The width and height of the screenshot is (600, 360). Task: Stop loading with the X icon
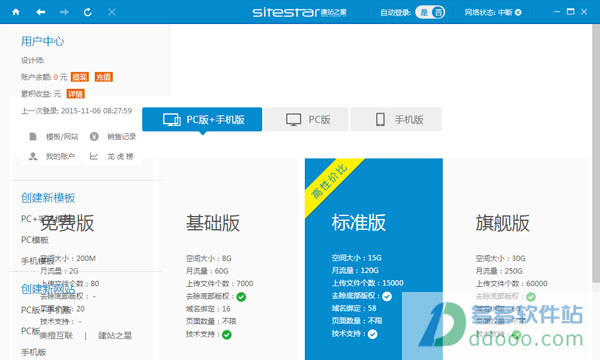click(x=112, y=12)
